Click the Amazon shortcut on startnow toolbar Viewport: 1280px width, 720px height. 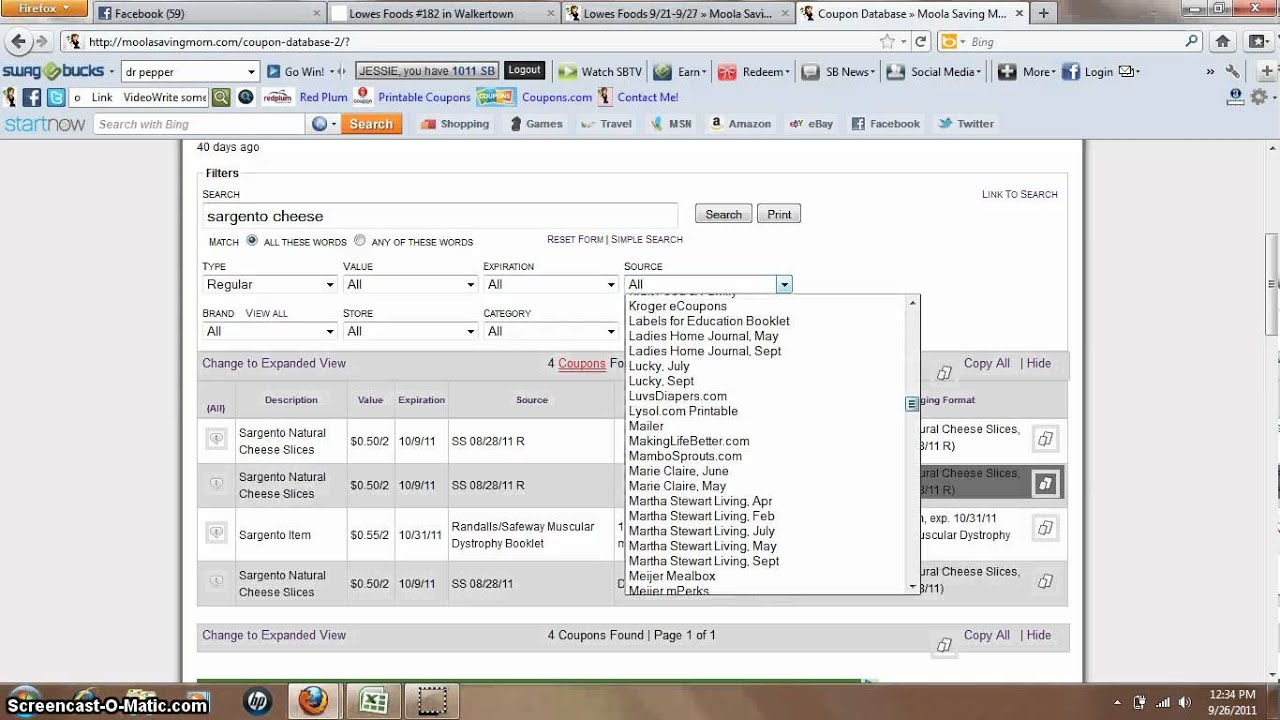(x=740, y=124)
